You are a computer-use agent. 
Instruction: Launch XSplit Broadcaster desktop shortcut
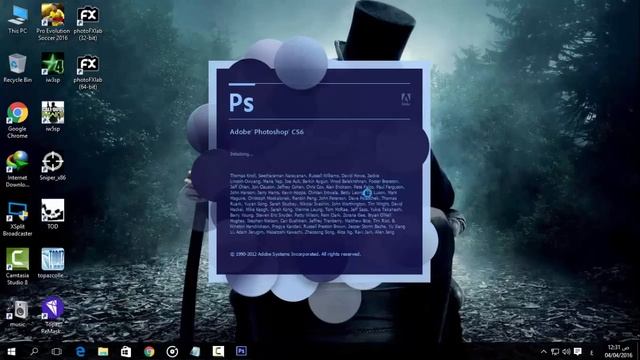17,219
